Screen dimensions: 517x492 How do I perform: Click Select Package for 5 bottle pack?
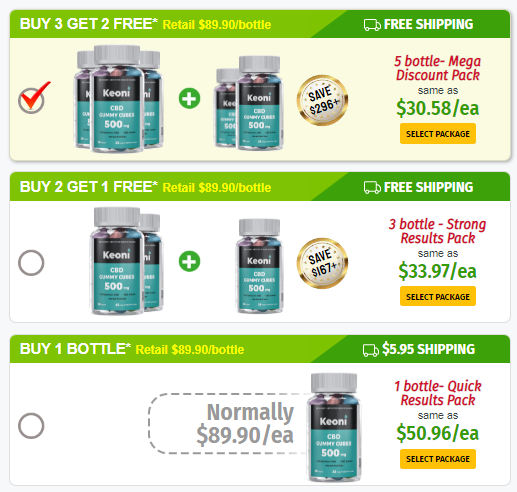point(438,134)
